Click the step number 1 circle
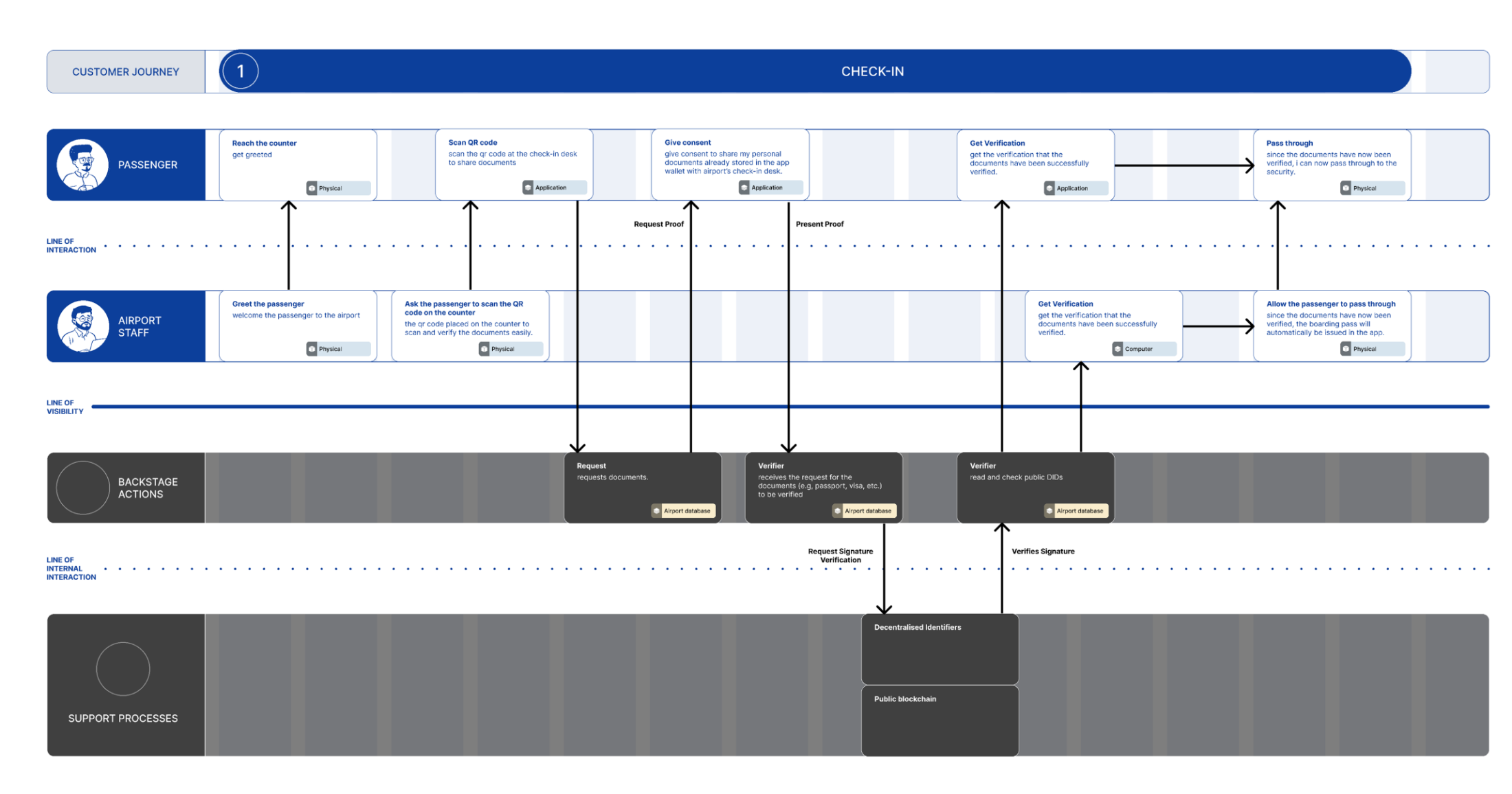The height and width of the screenshot is (794, 1512). coord(240,71)
